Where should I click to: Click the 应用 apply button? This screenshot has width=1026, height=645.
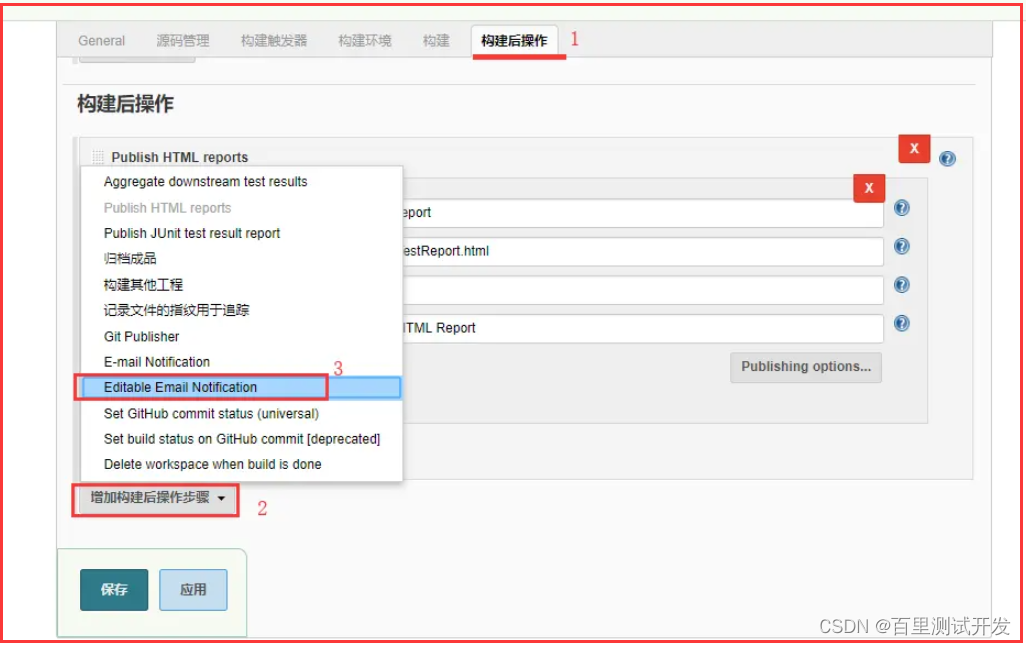(193, 590)
